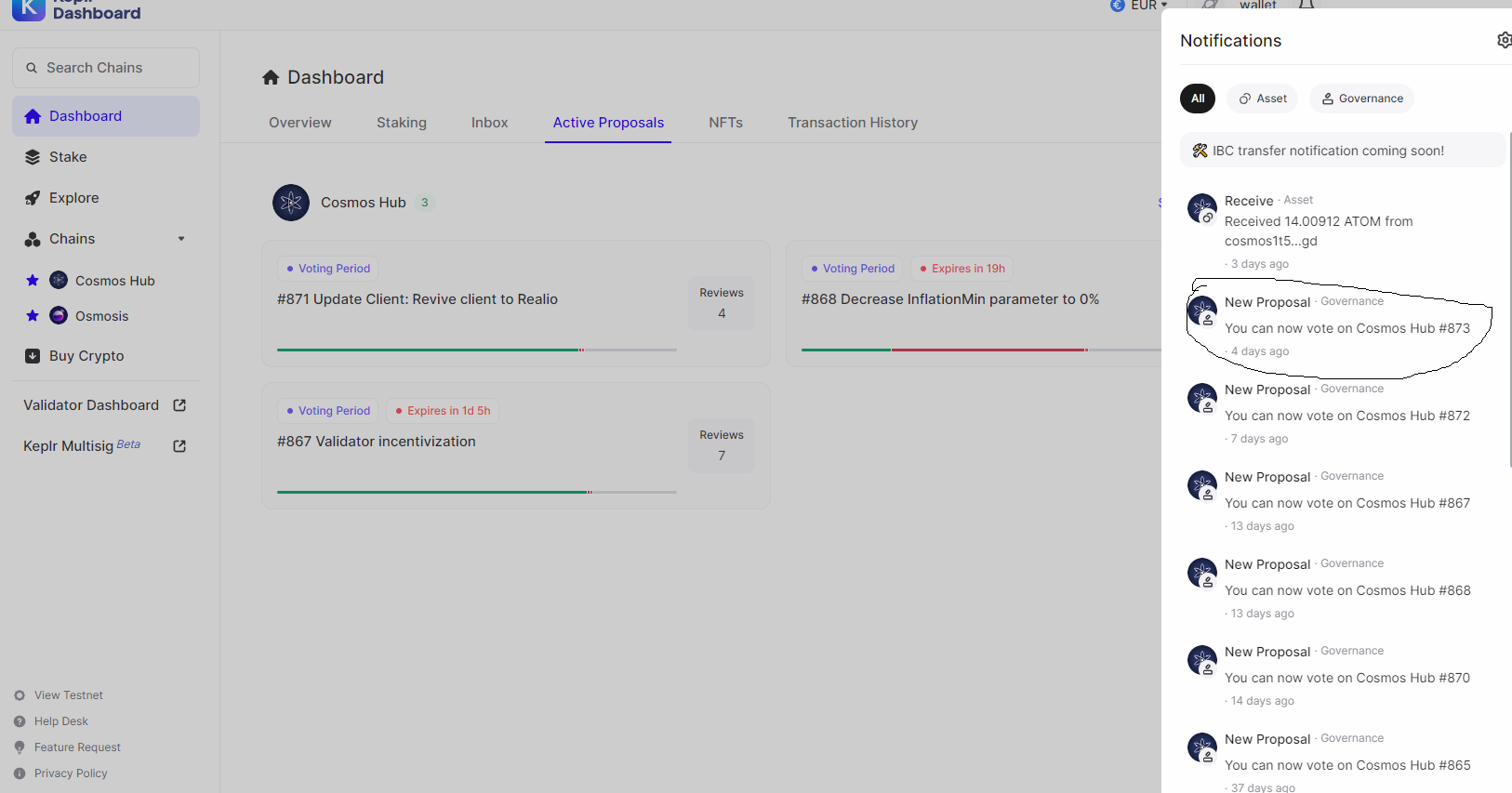Go to the Transaction History tab
This screenshot has width=1512, height=793.
tap(853, 123)
